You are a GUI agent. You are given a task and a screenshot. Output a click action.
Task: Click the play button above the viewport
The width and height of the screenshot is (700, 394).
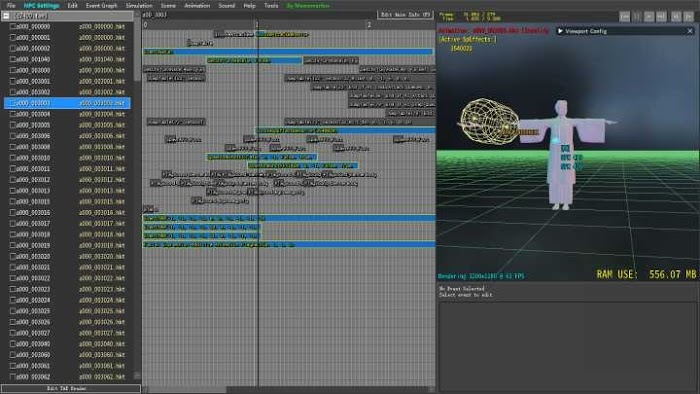pos(649,17)
